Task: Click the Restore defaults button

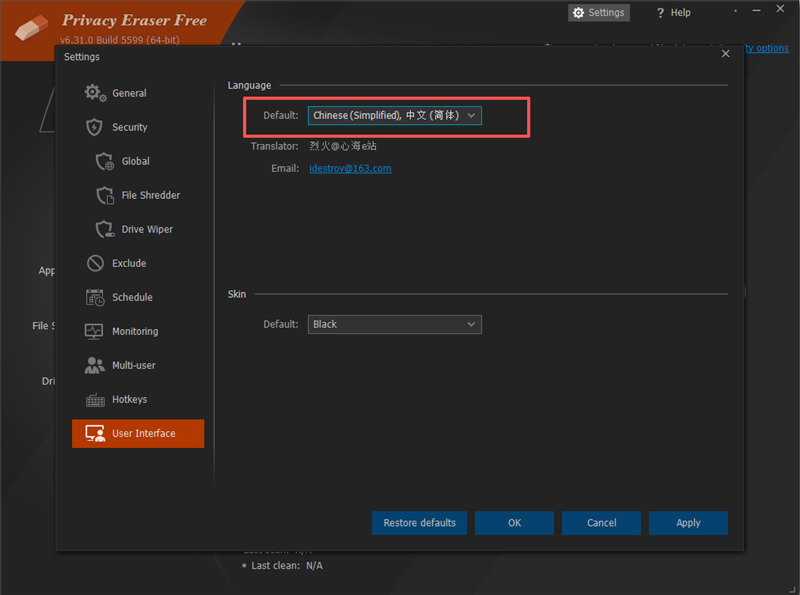Action: (x=419, y=523)
